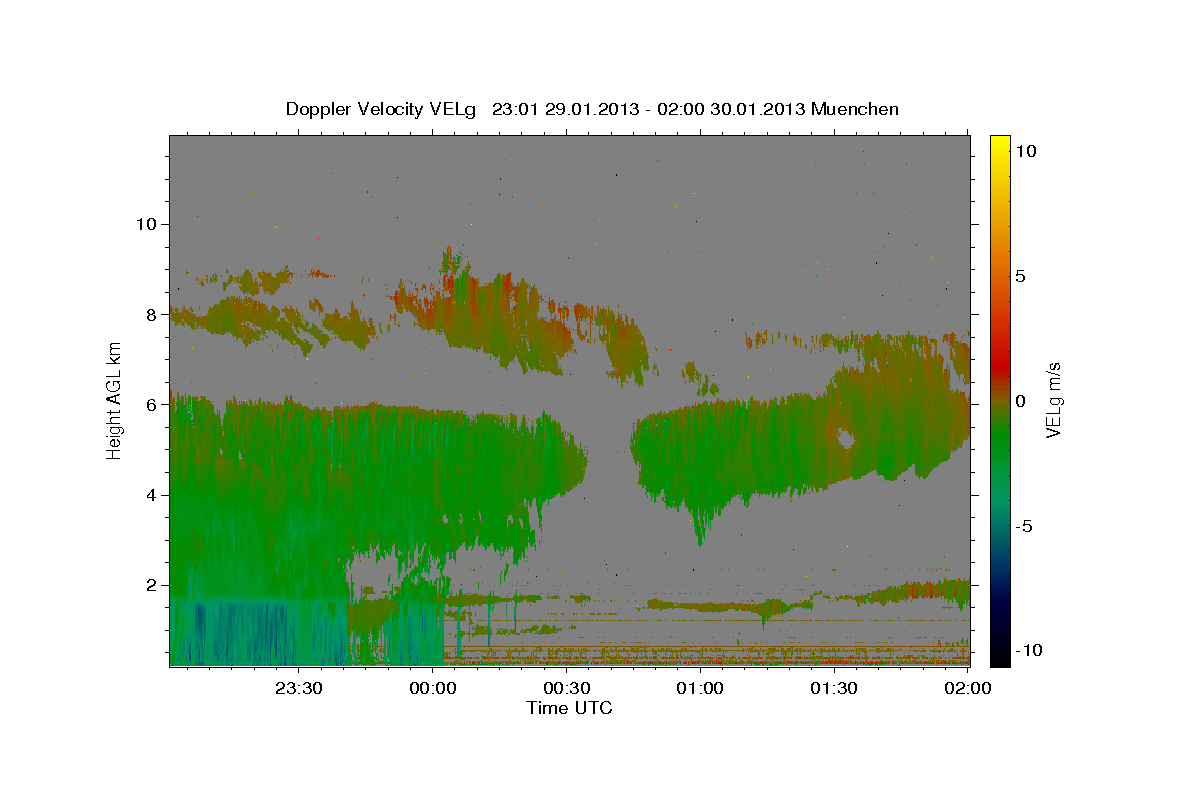Click the colorbar value 10 at top
Screen dimensions: 1200x800
coord(1026,151)
